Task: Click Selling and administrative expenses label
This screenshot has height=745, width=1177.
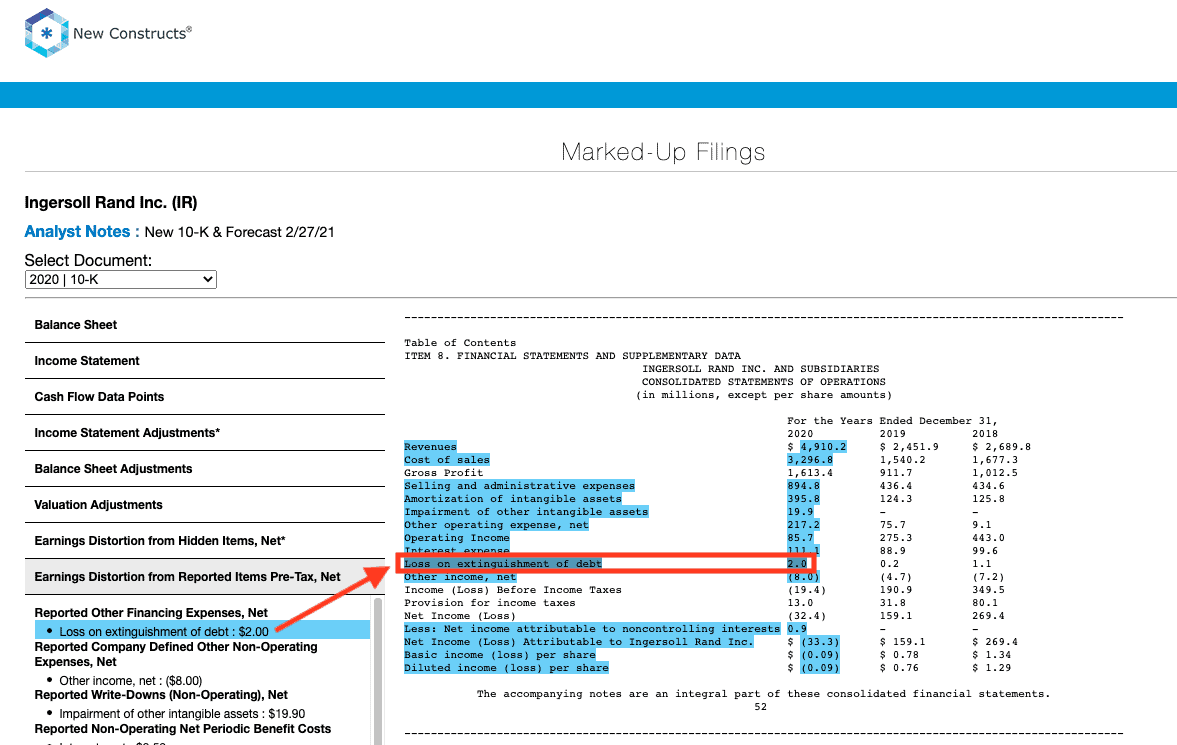Action: 519,486
